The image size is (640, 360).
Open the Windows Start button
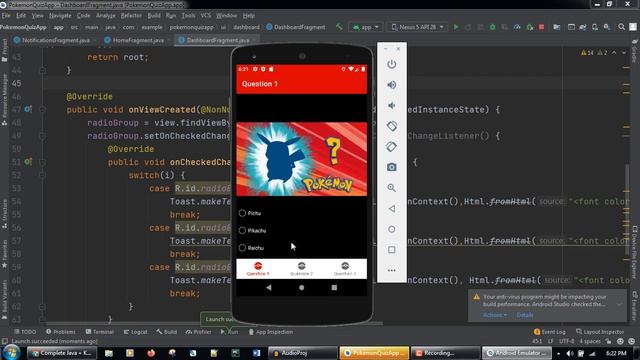(11, 353)
